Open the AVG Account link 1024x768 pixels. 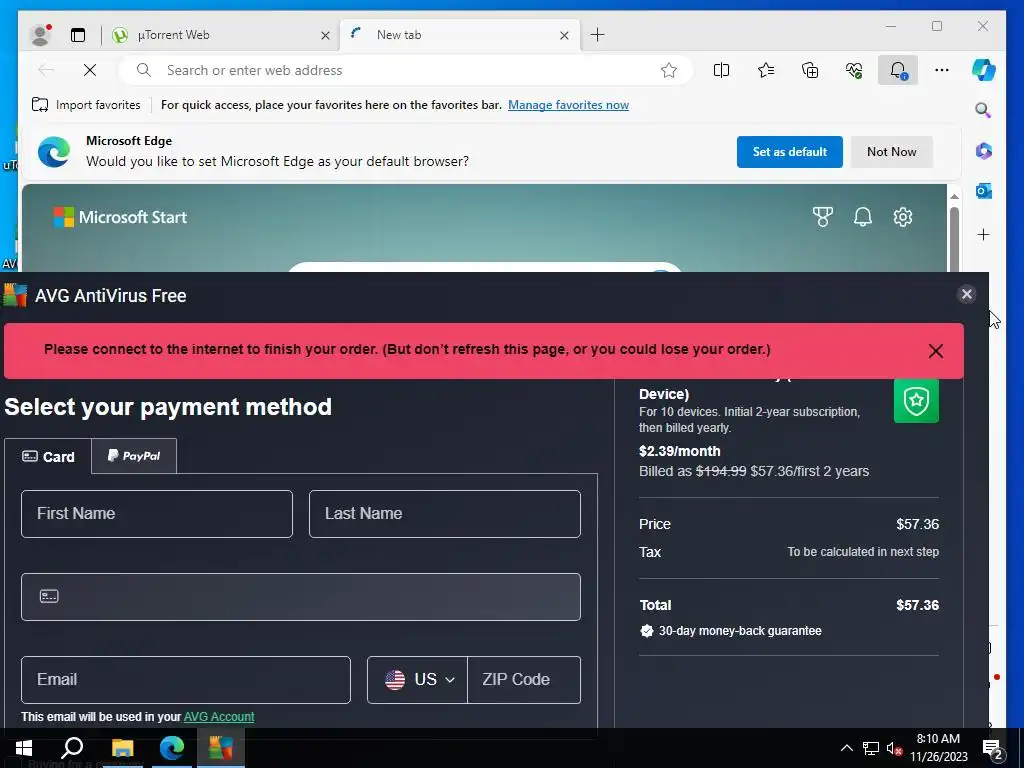219,716
